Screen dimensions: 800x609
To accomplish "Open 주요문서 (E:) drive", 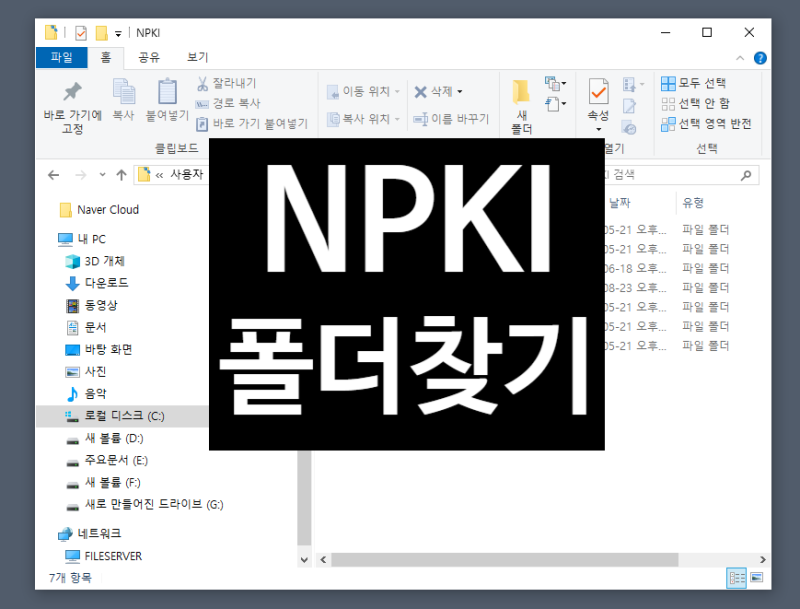I will pos(107,461).
